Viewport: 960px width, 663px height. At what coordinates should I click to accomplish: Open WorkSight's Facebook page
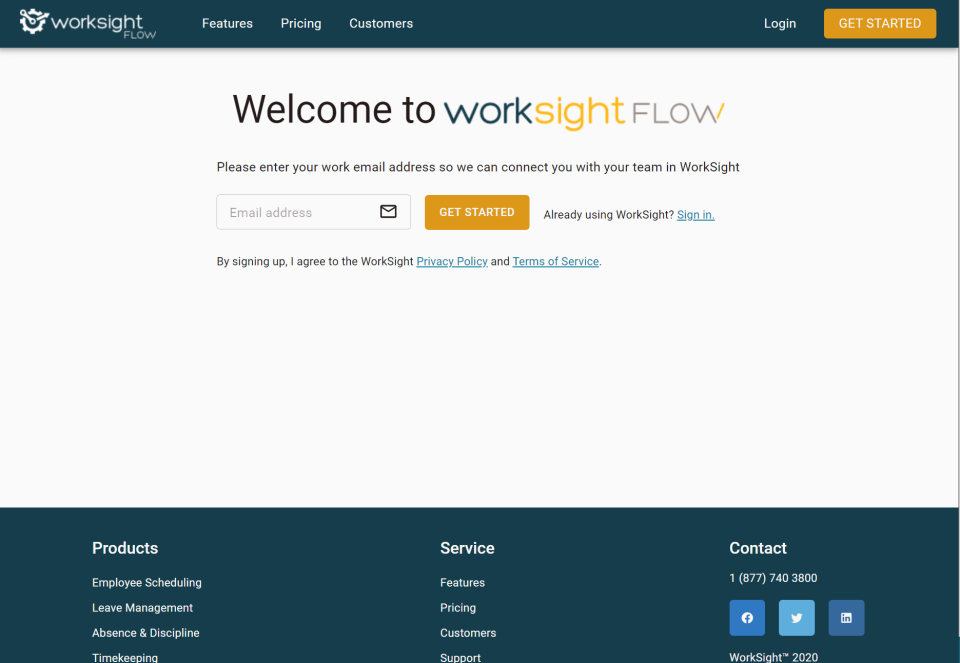[x=747, y=617]
